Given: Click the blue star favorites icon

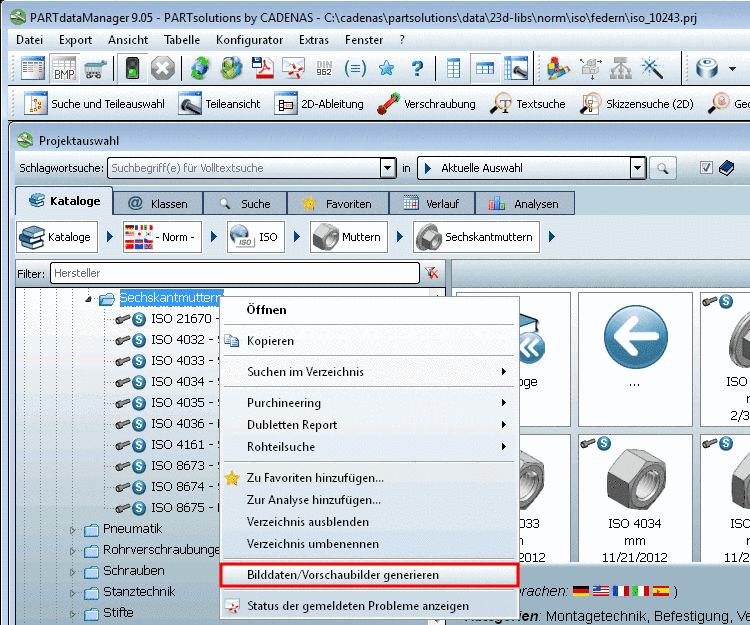Looking at the screenshot, I should click(x=386, y=68).
